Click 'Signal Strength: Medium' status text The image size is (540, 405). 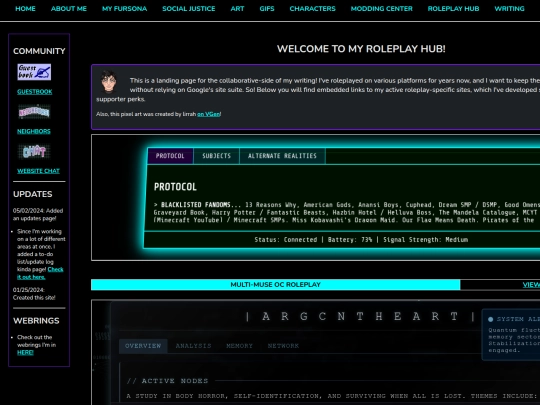tap(425, 239)
